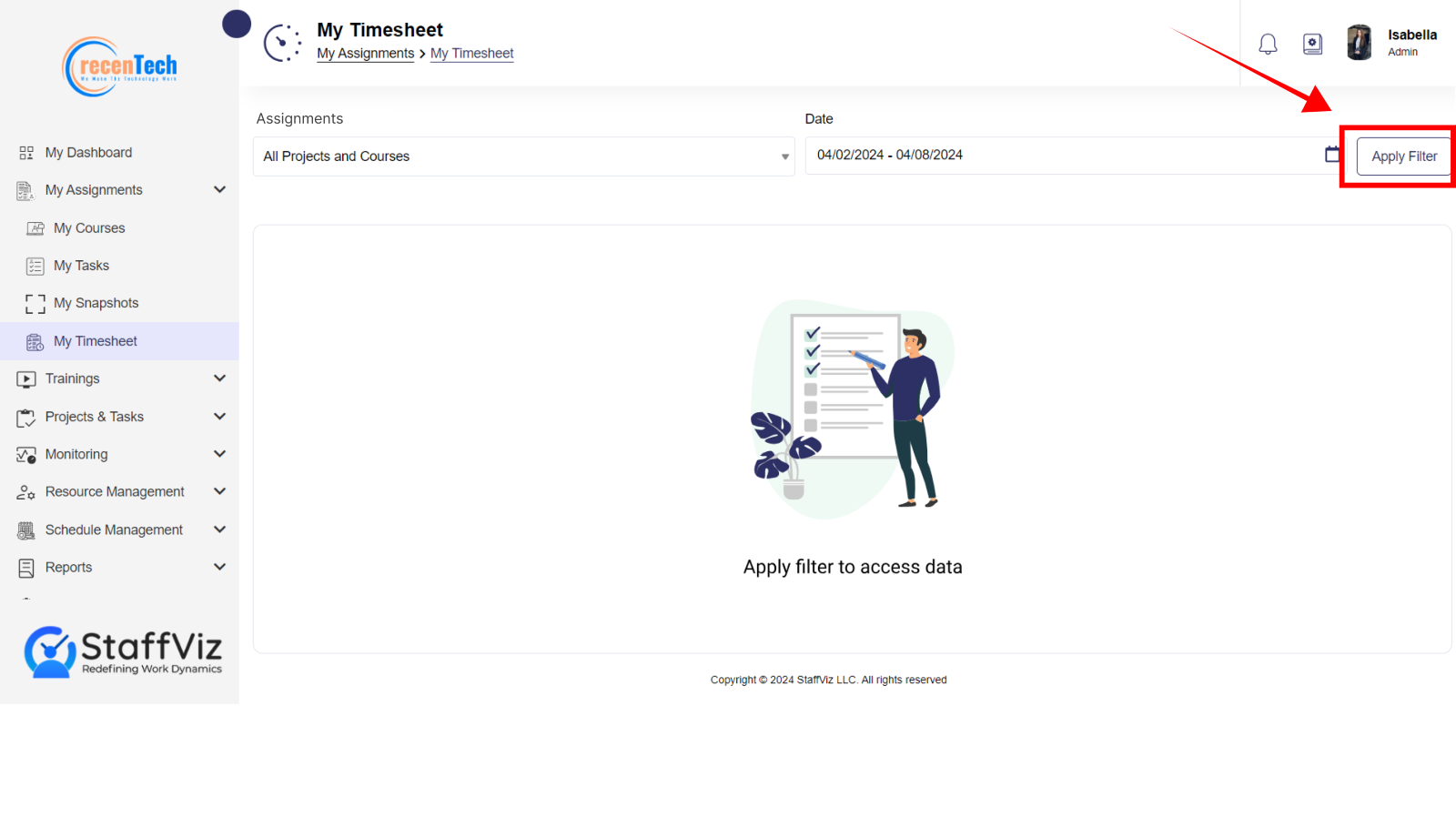Click the StaffViz logo
The width and height of the screenshot is (1456, 817).
[123, 651]
